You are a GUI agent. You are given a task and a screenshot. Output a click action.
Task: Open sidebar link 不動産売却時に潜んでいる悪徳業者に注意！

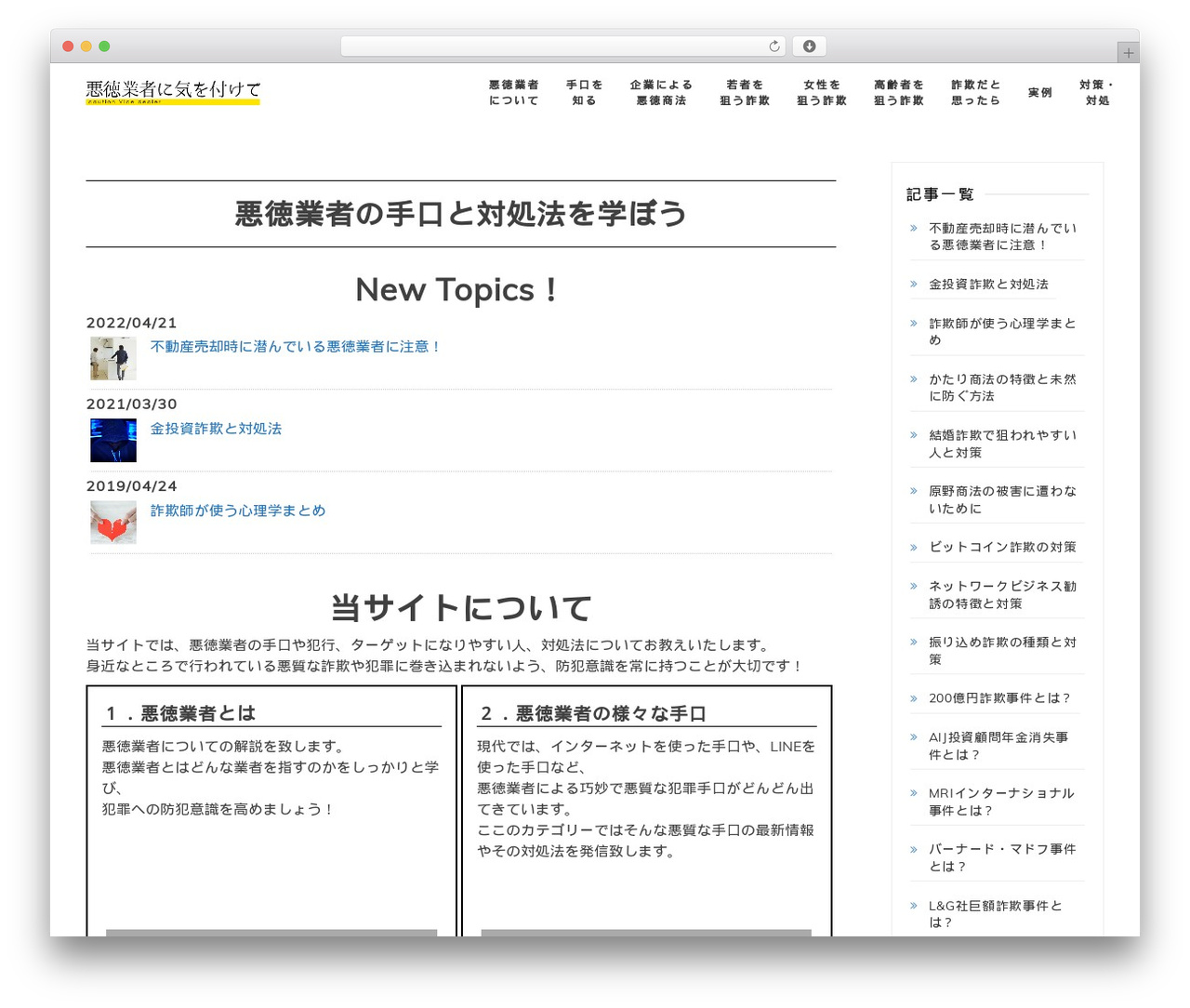coord(1003,236)
